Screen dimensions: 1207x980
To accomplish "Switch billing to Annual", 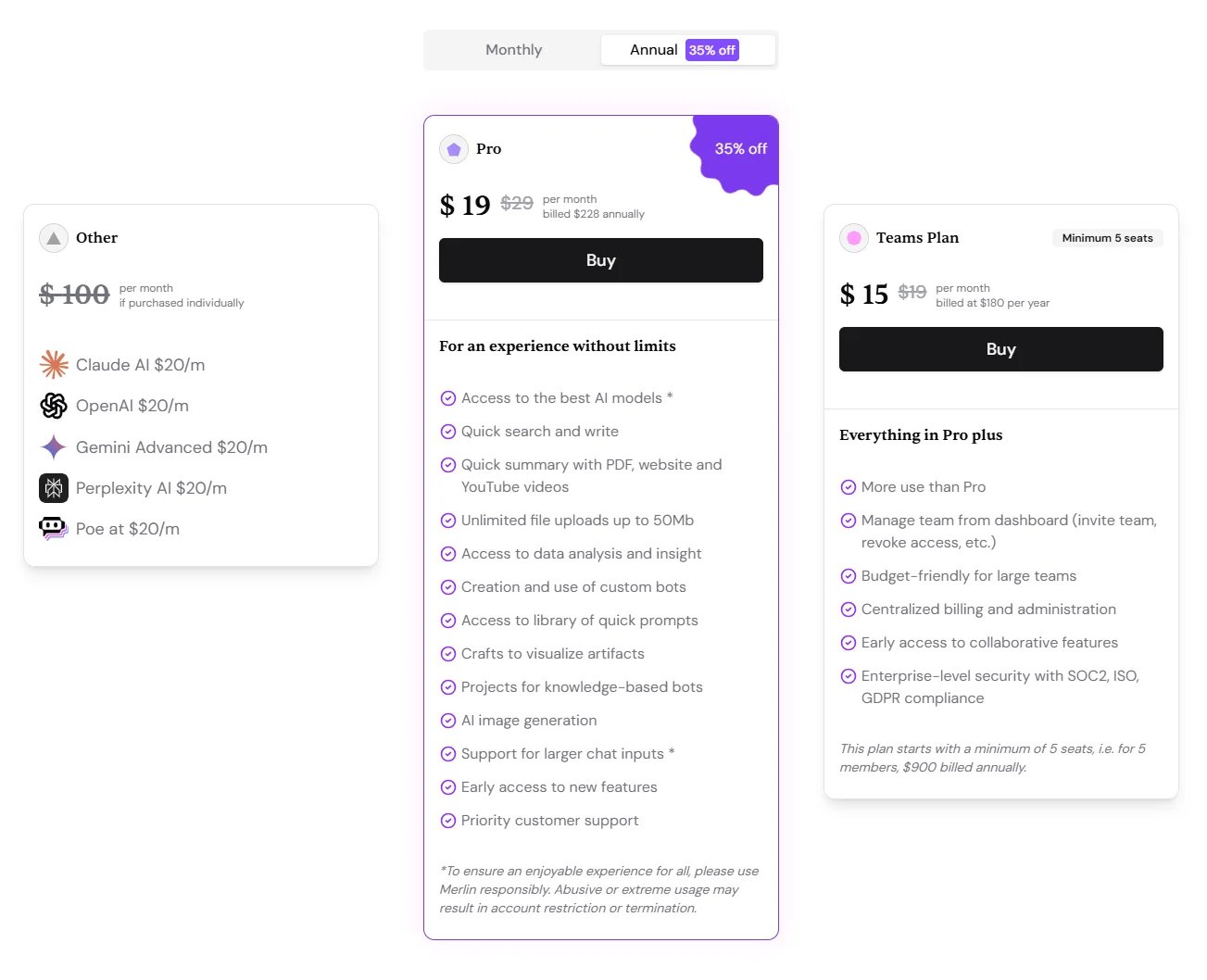I will [x=653, y=49].
